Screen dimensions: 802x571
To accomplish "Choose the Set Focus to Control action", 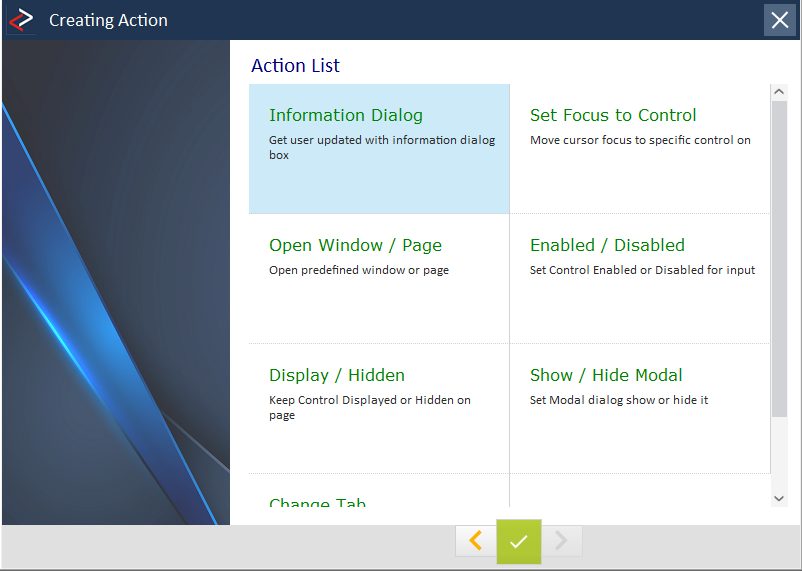I will click(640, 148).
